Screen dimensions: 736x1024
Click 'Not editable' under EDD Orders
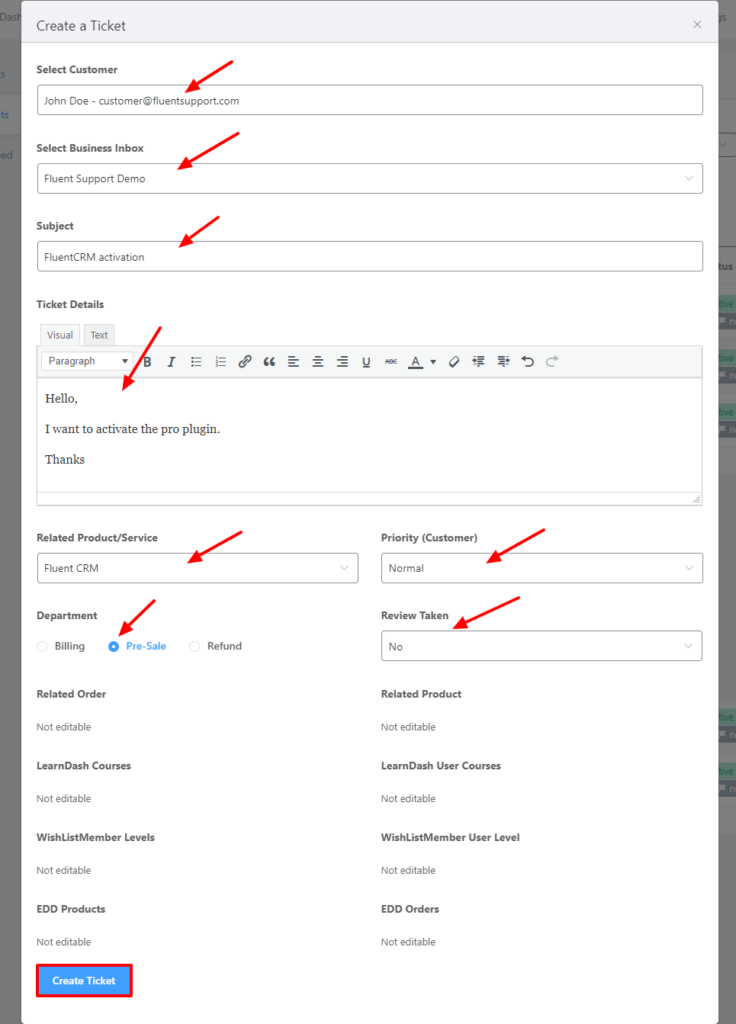pyautogui.click(x=408, y=942)
